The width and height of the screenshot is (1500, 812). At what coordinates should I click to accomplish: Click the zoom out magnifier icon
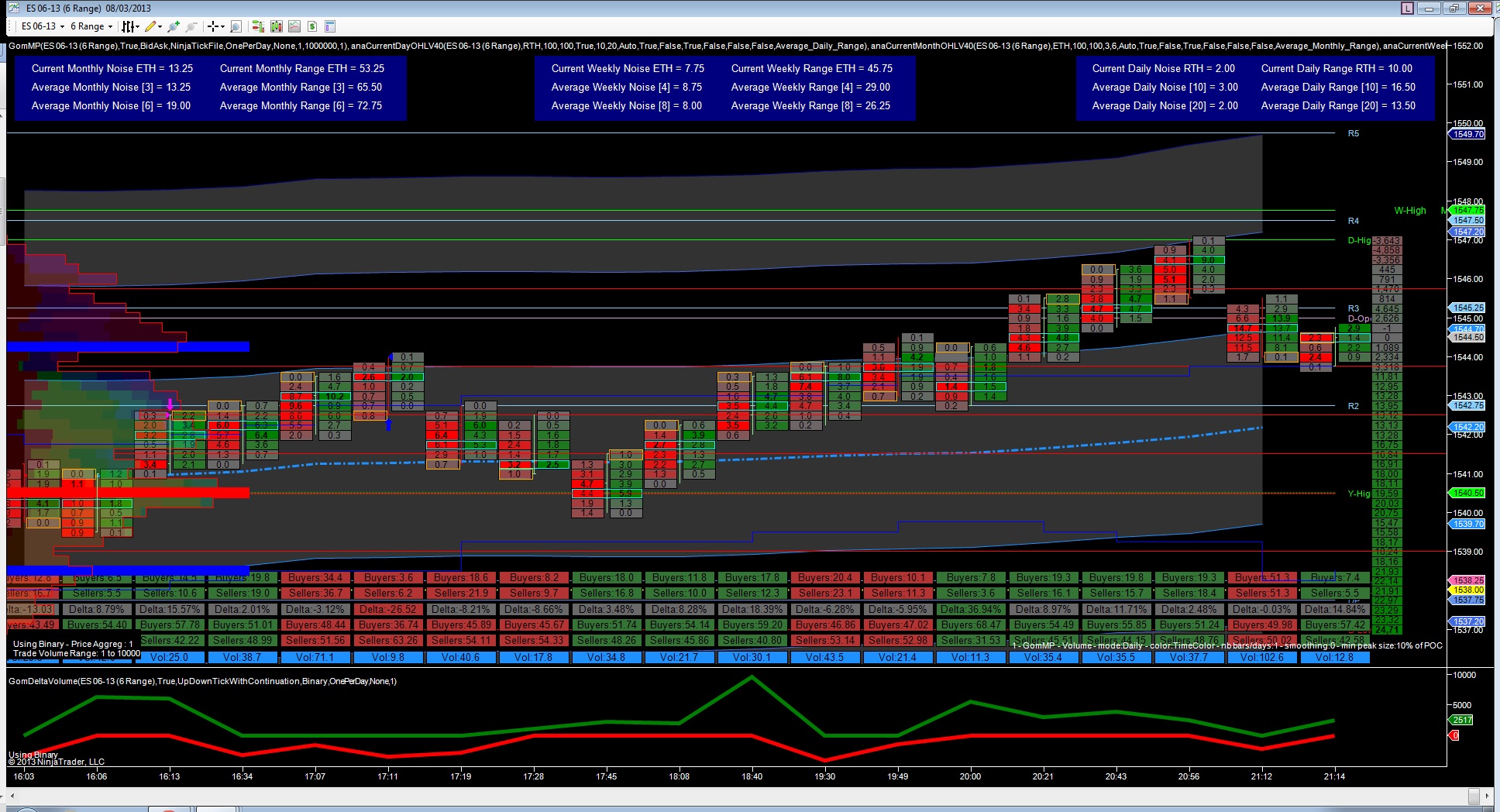(x=191, y=26)
